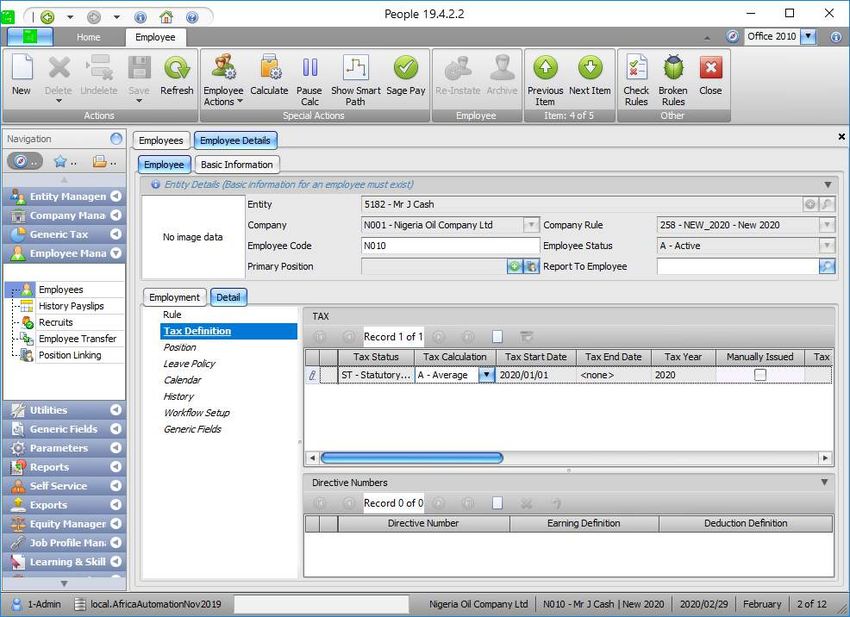Open the Company Rule dropdown
Image resolution: width=850 pixels, height=617 pixels.
pyautogui.click(x=827, y=225)
